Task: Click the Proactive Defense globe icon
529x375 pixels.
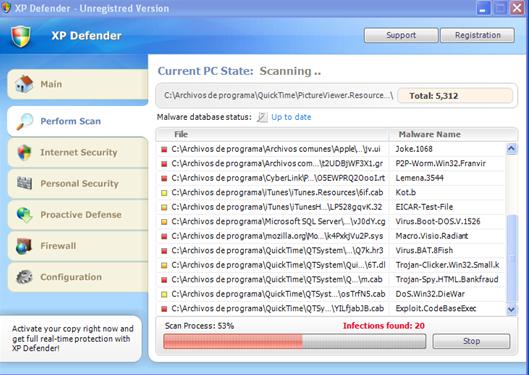Action: point(24,215)
